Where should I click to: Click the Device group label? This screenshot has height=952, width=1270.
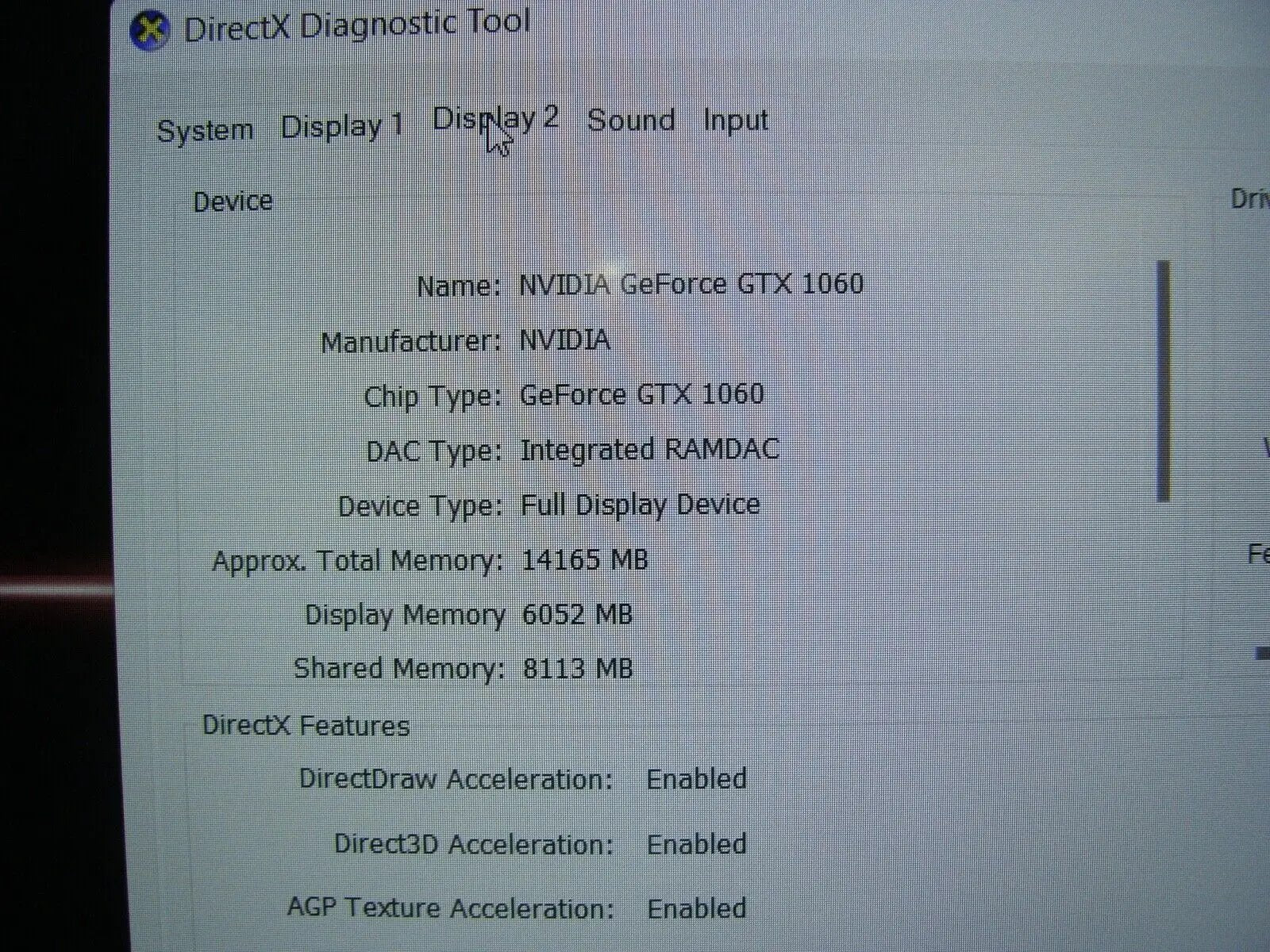233,202
